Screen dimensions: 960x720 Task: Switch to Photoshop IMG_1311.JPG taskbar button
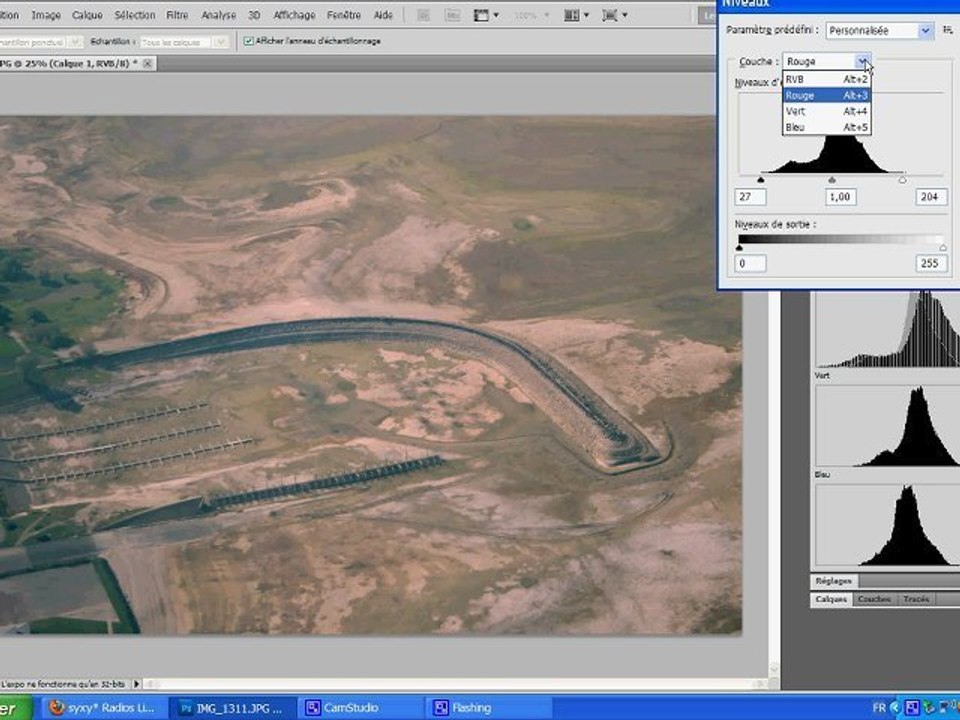(231, 708)
